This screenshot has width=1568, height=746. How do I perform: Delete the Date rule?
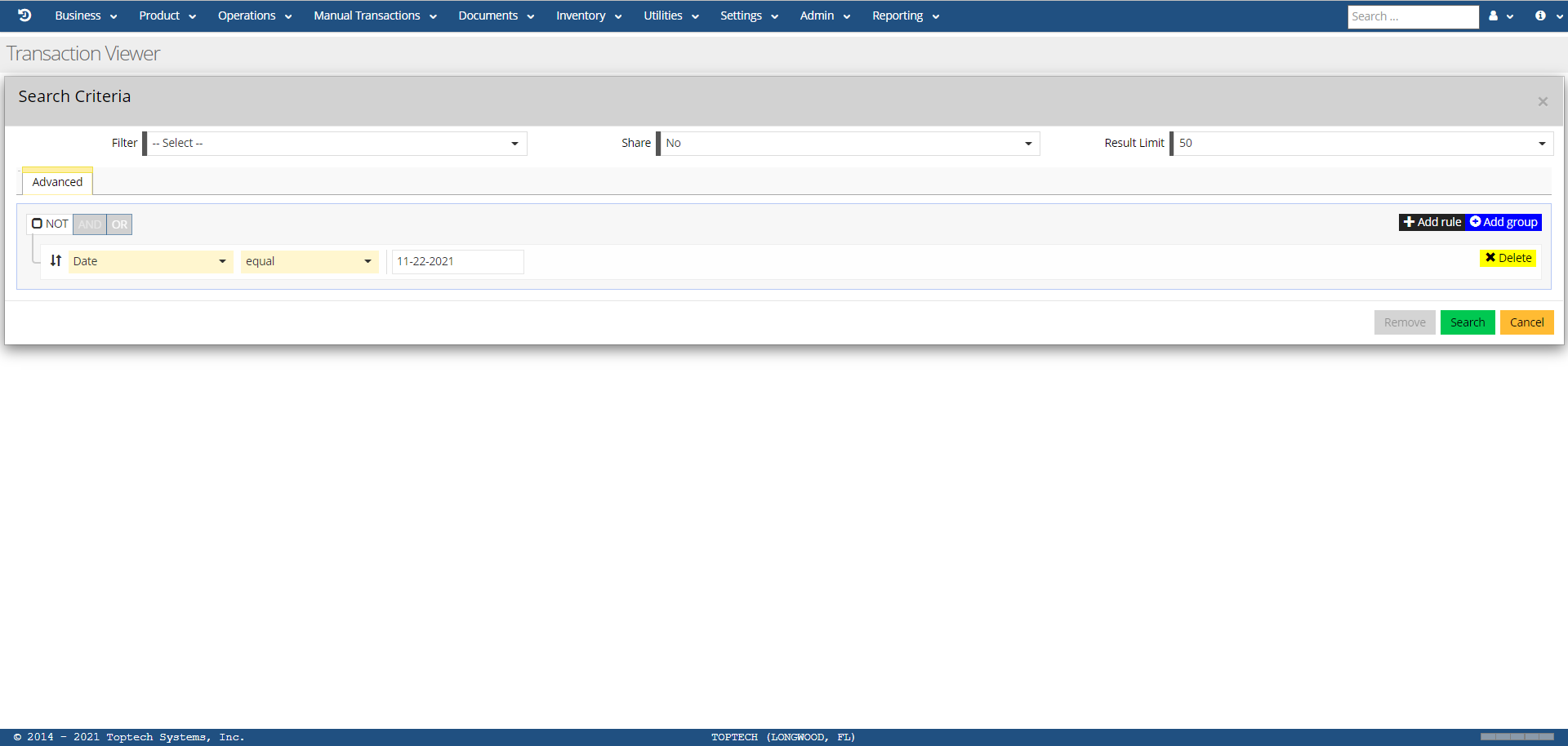(x=1508, y=258)
